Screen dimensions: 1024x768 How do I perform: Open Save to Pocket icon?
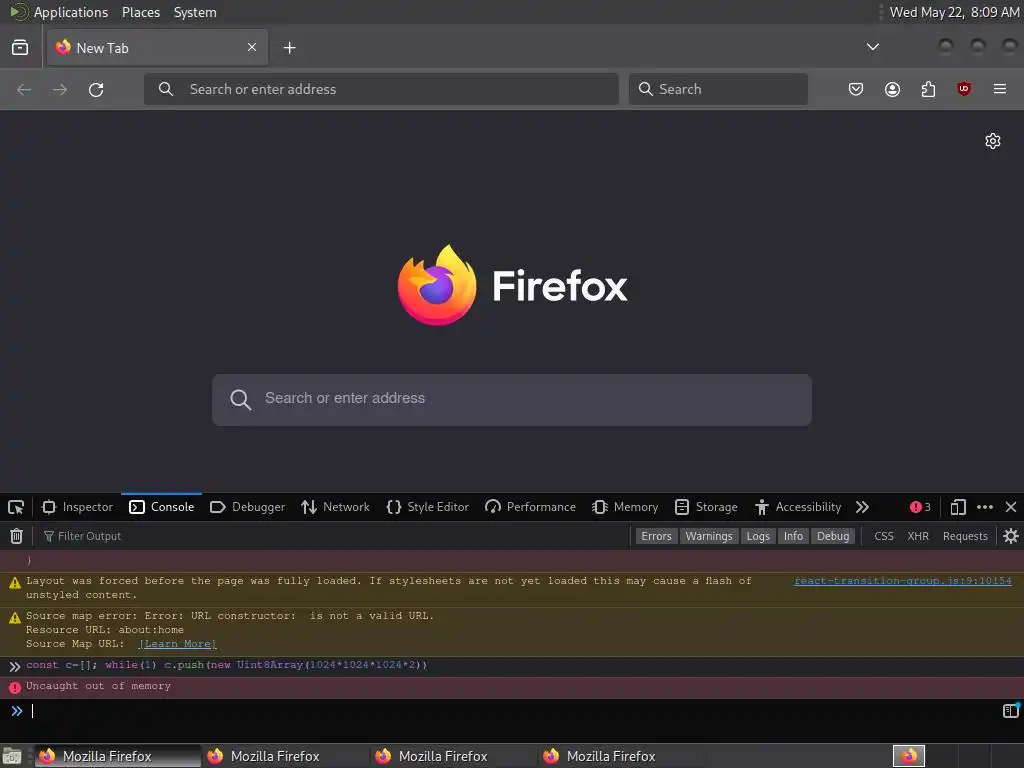[856, 89]
